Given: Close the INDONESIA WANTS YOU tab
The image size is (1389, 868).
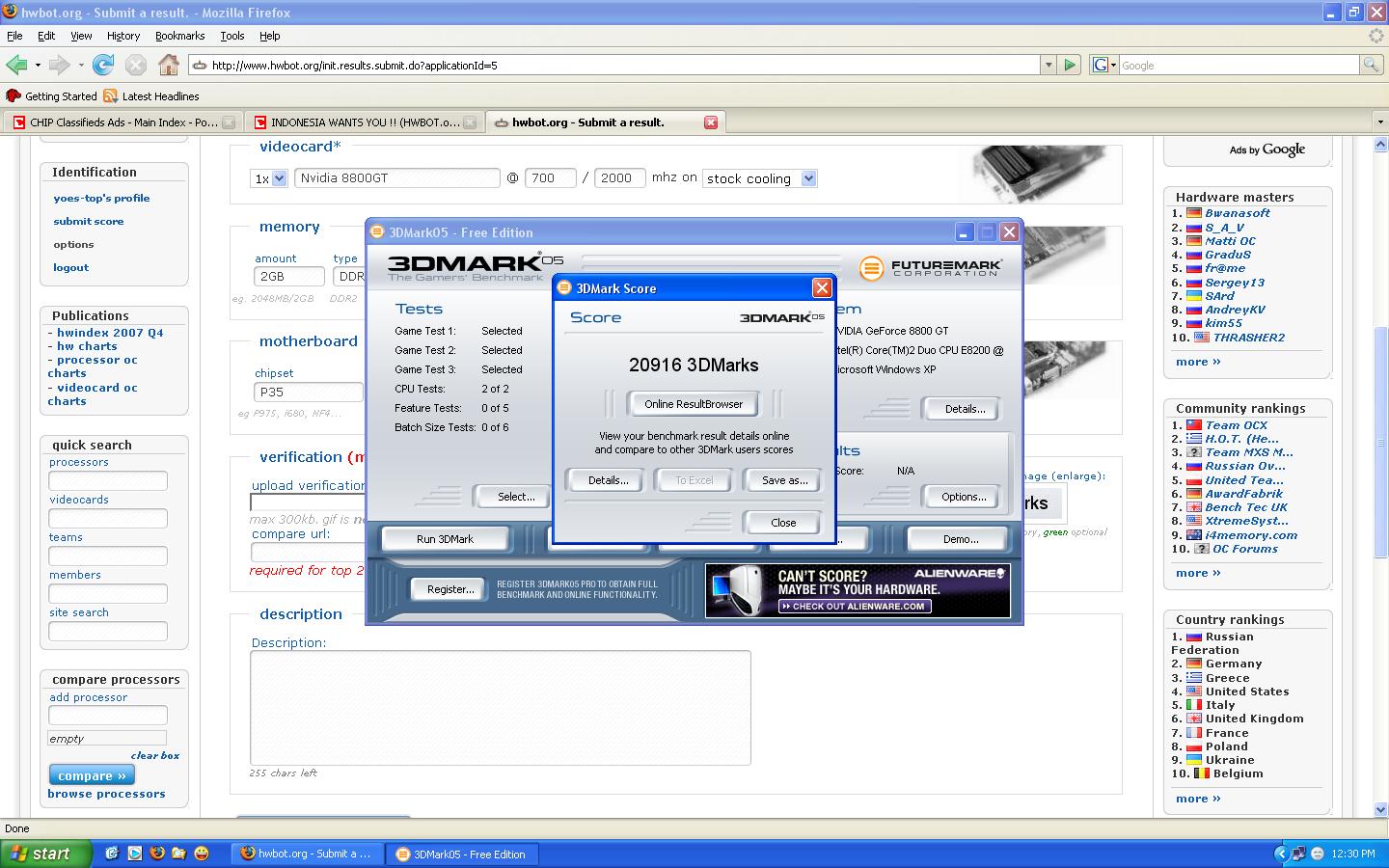Looking at the screenshot, I should tap(470, 122).
